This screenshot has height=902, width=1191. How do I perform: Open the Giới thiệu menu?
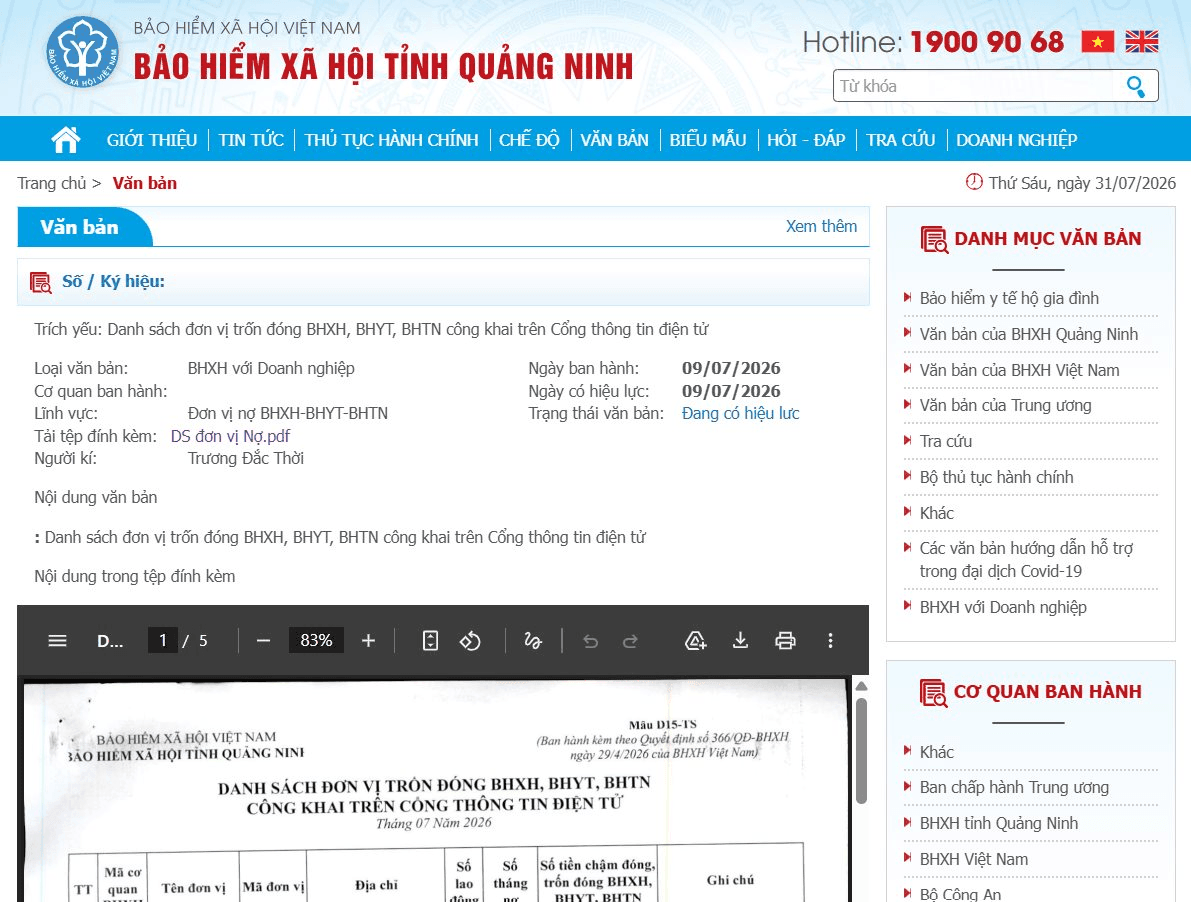pos(152,140)
